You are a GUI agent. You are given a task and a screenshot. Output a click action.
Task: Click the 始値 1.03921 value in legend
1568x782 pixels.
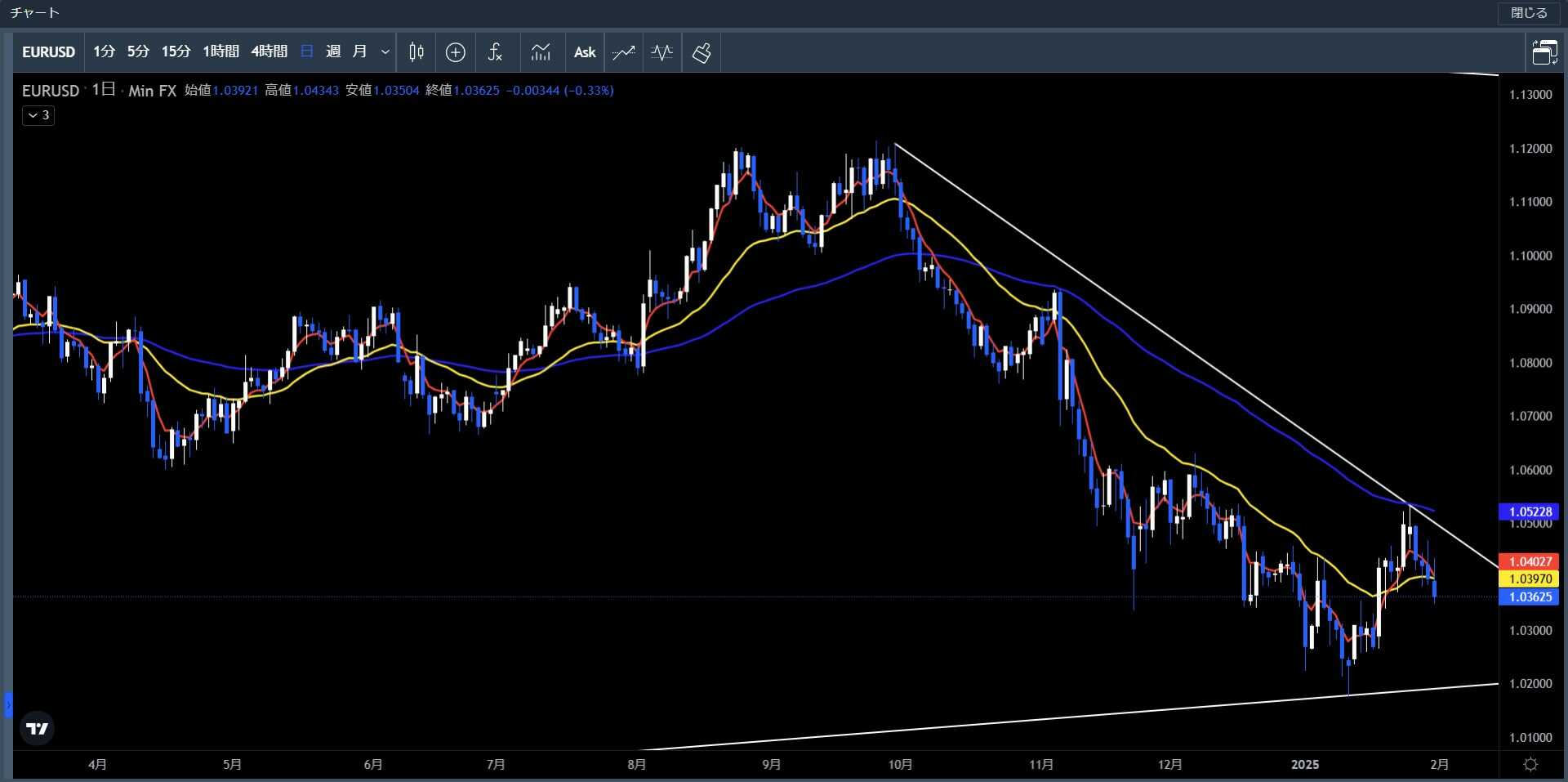pyautogui.click(x=235, y=91)
